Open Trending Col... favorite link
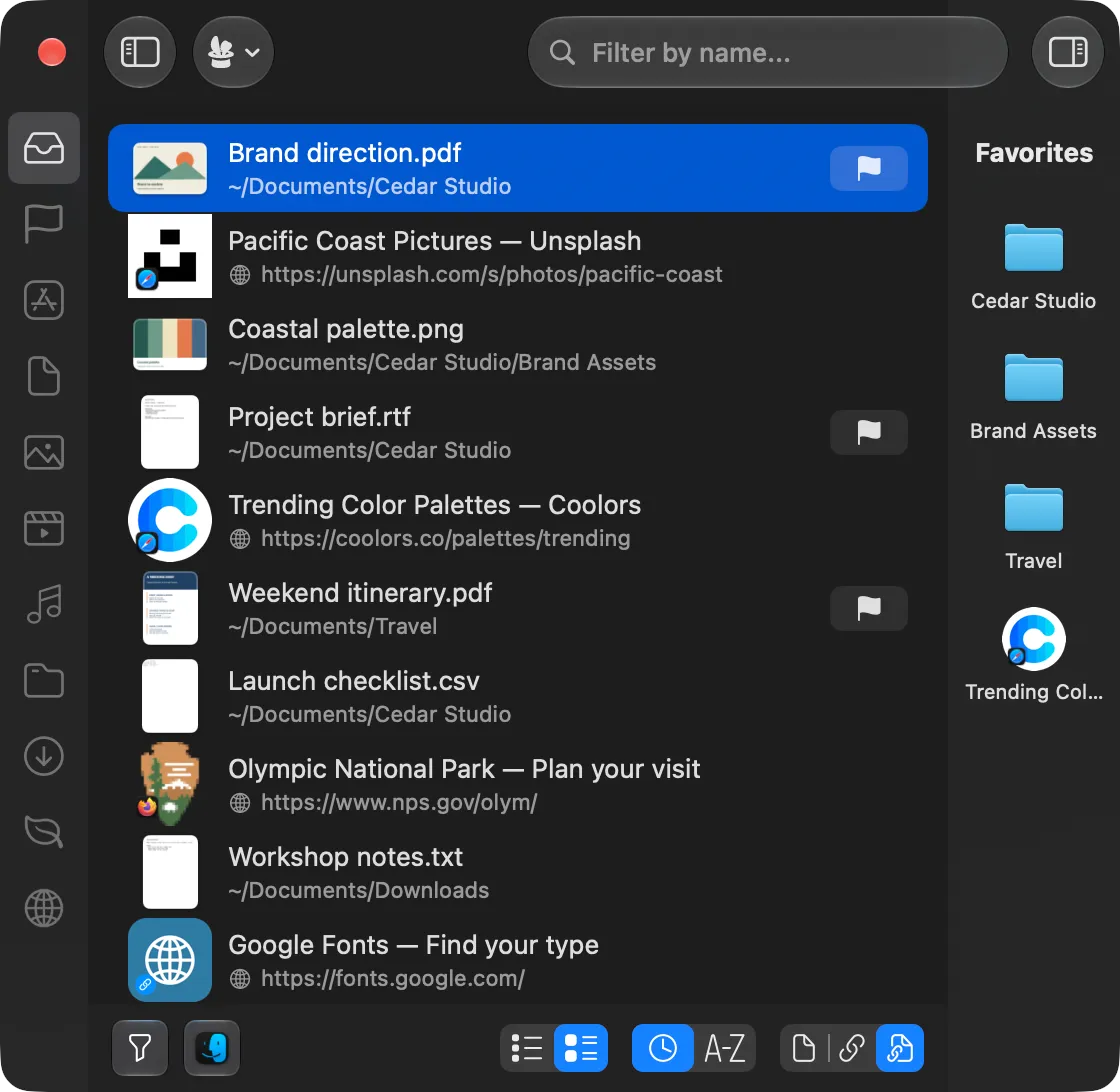The width and height of the screenshot is (1120, 1092). (x=1033, y=654)
